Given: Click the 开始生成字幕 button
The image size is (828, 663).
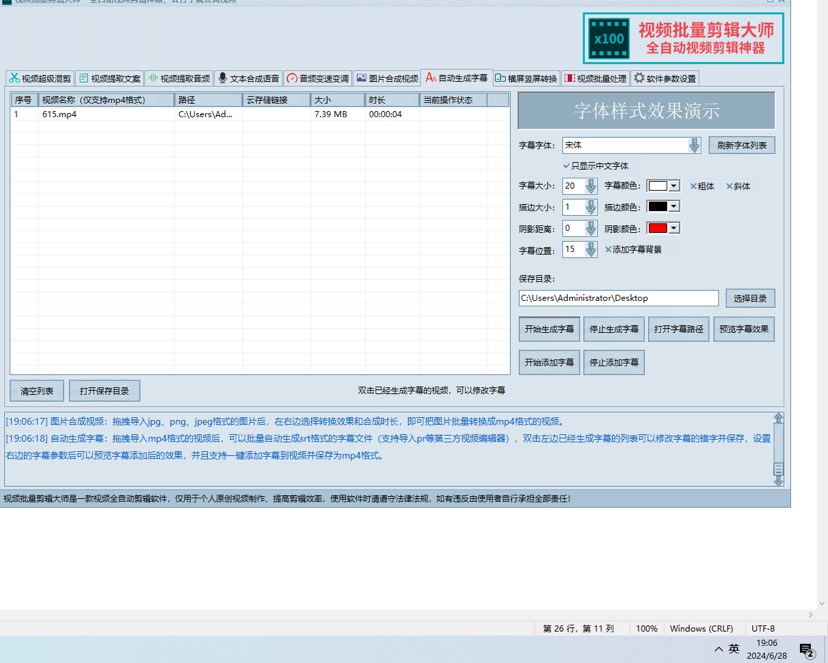Looking at the screenshot, I should [549, 329].
